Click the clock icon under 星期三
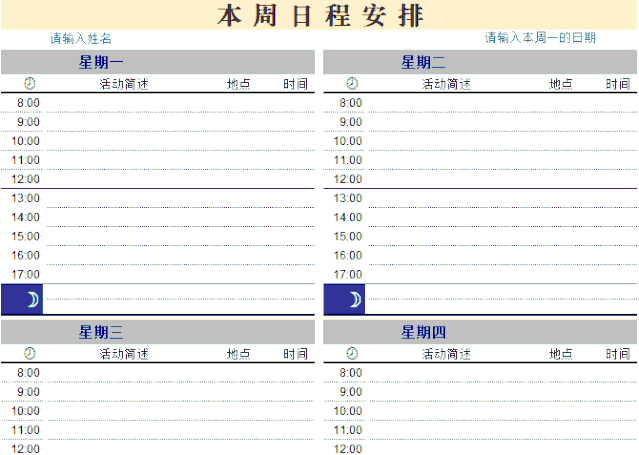This screenshot has width=639, height=455. pos(29,353)
